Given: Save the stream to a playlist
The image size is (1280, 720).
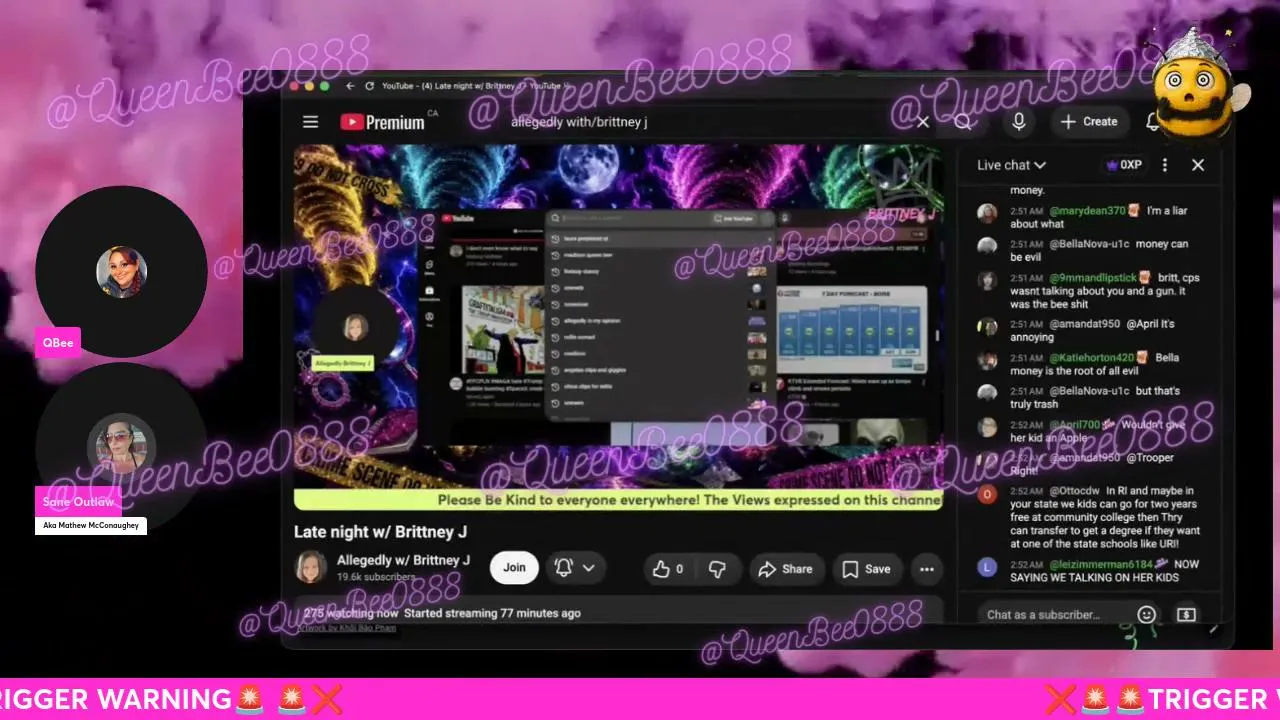Looking at the screenshot, I should coord(866,569).
